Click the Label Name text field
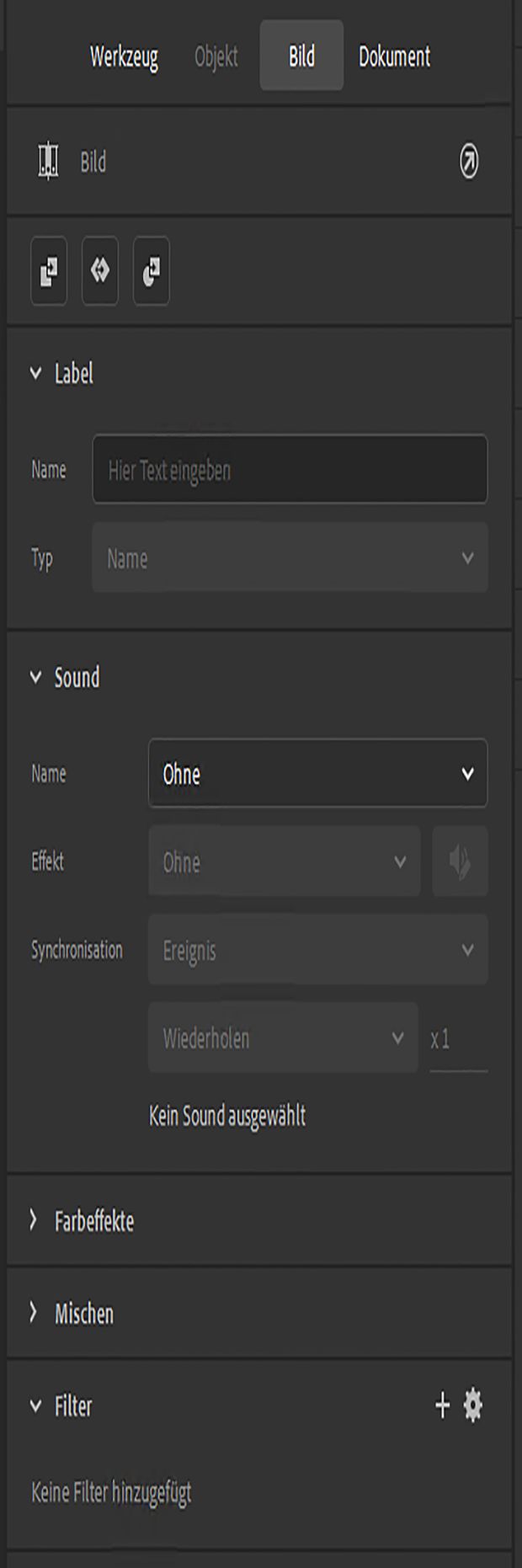Viewport: 522px width, 1568px height. [290, 469]
